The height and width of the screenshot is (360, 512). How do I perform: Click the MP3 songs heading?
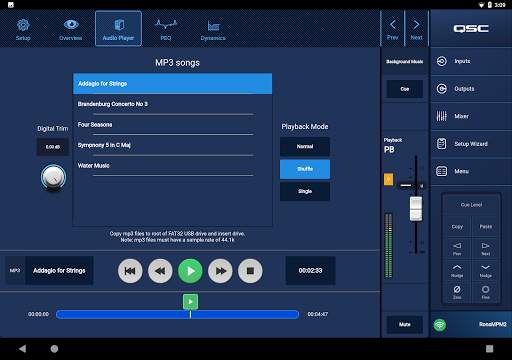[177, 63]
